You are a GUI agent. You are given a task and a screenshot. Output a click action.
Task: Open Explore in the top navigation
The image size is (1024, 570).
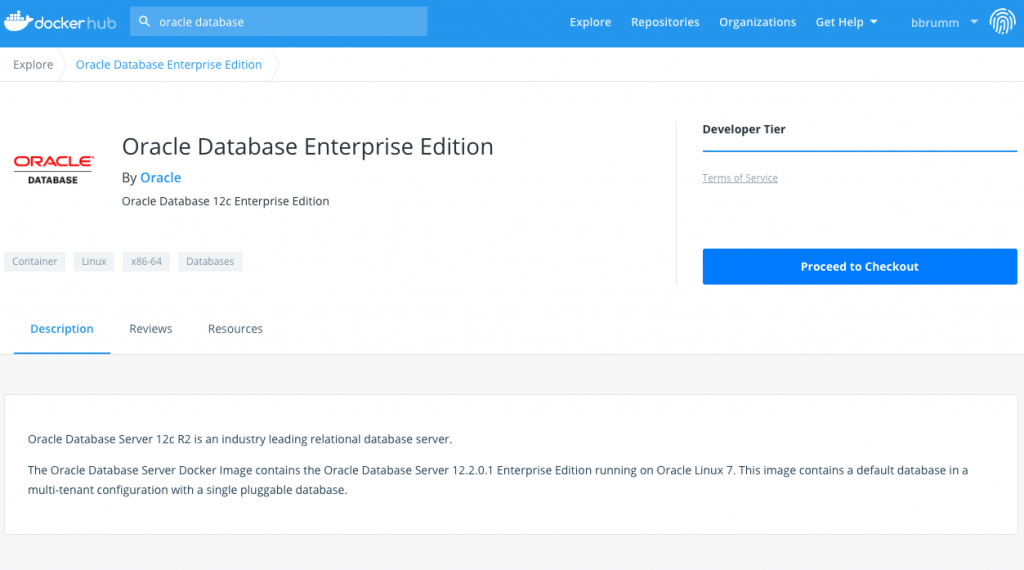point(590,22)
